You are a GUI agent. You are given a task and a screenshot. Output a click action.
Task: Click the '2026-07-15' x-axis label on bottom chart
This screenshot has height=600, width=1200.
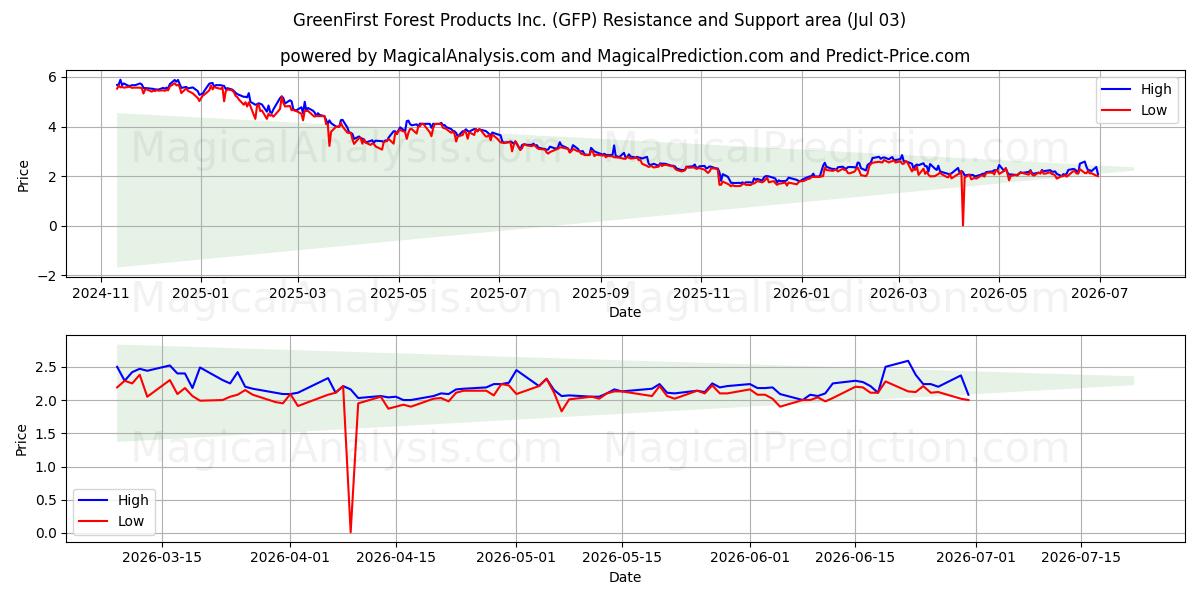pos(1081,558)
